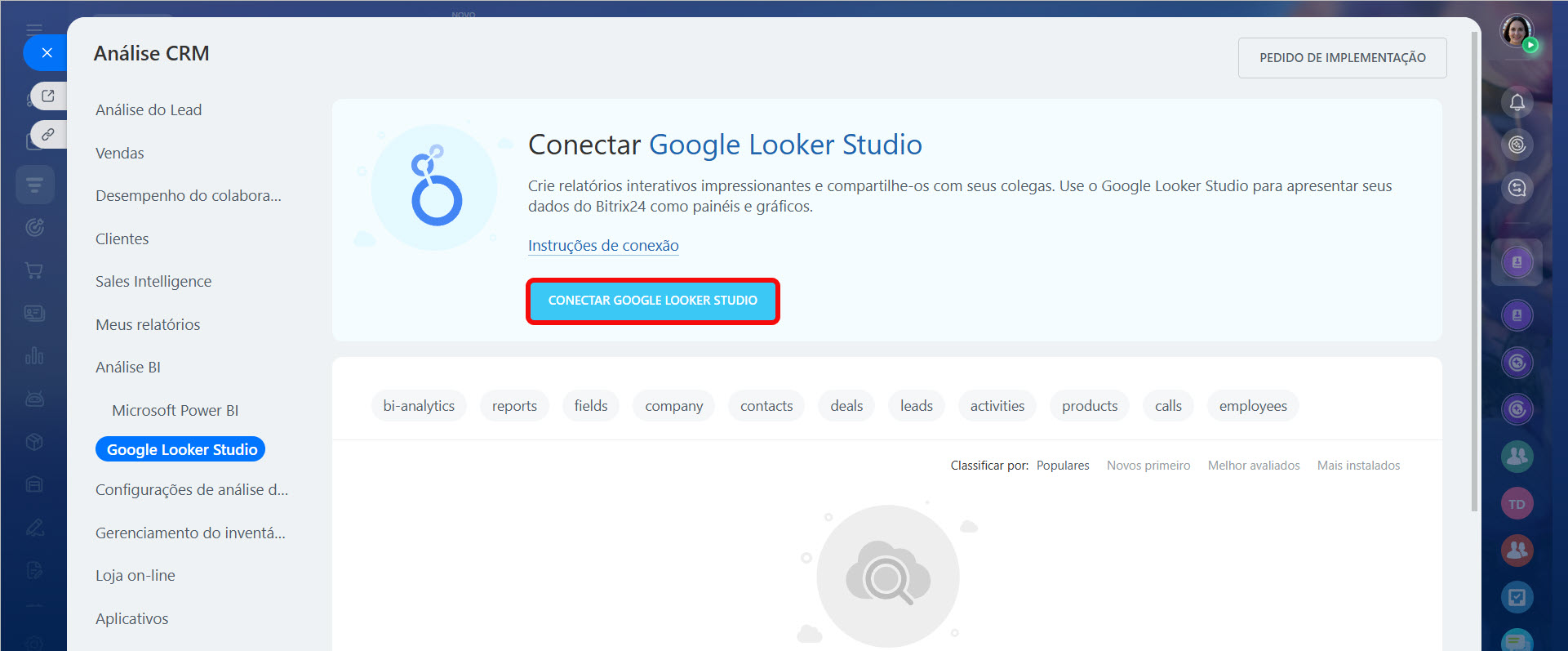Close the Análise CRM slider panel
The height and width of the screenshot is (651, 1568).
47,53
